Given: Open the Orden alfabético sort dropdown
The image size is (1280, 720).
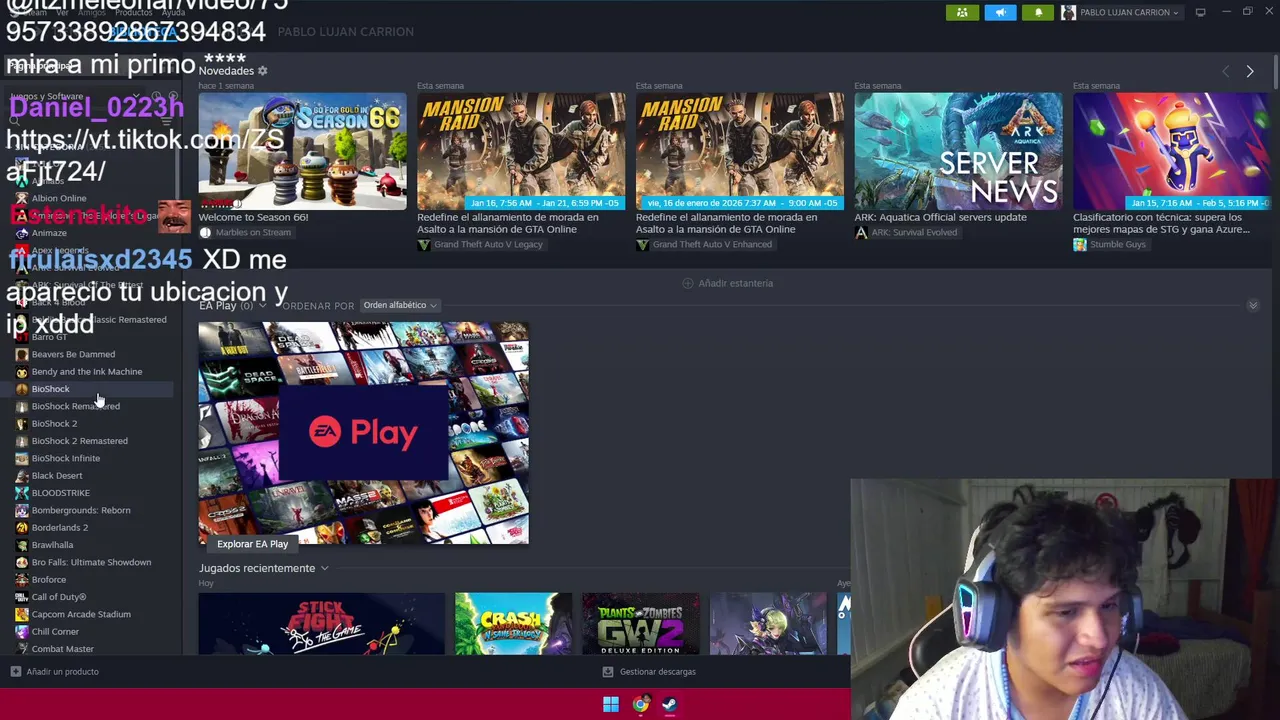Looking at the screenshot, I should 400,305.
